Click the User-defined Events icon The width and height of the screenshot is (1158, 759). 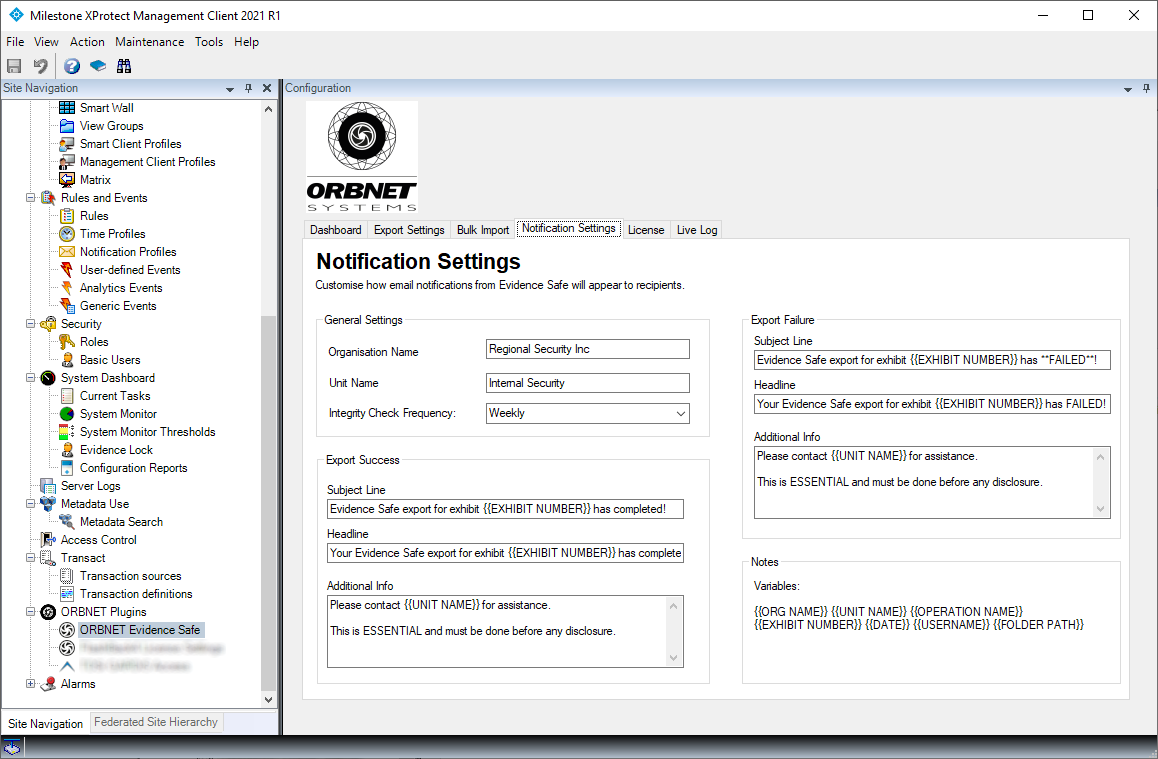(x=67, y=269)
